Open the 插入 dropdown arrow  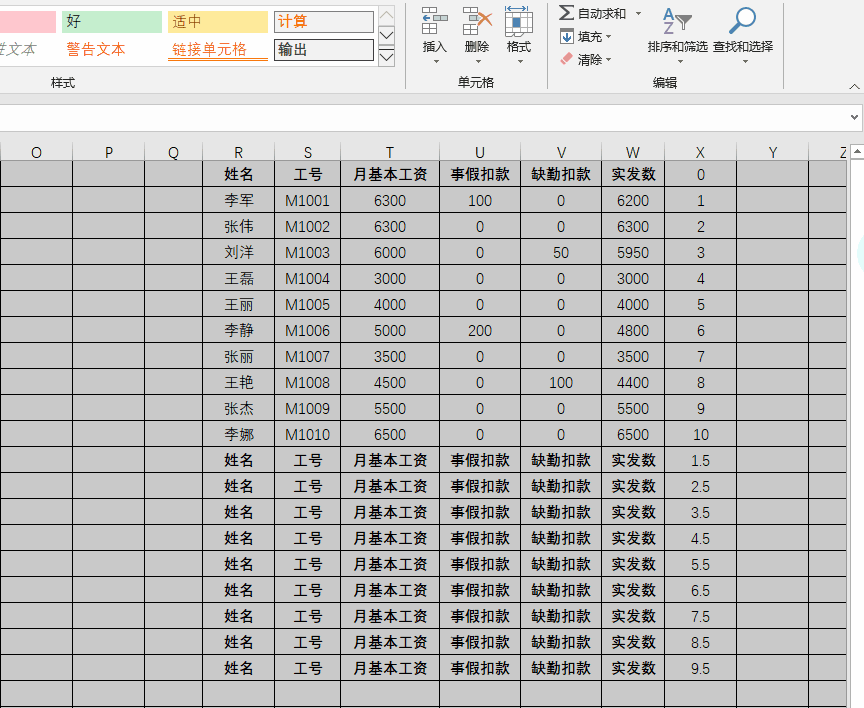pos(436,62)
